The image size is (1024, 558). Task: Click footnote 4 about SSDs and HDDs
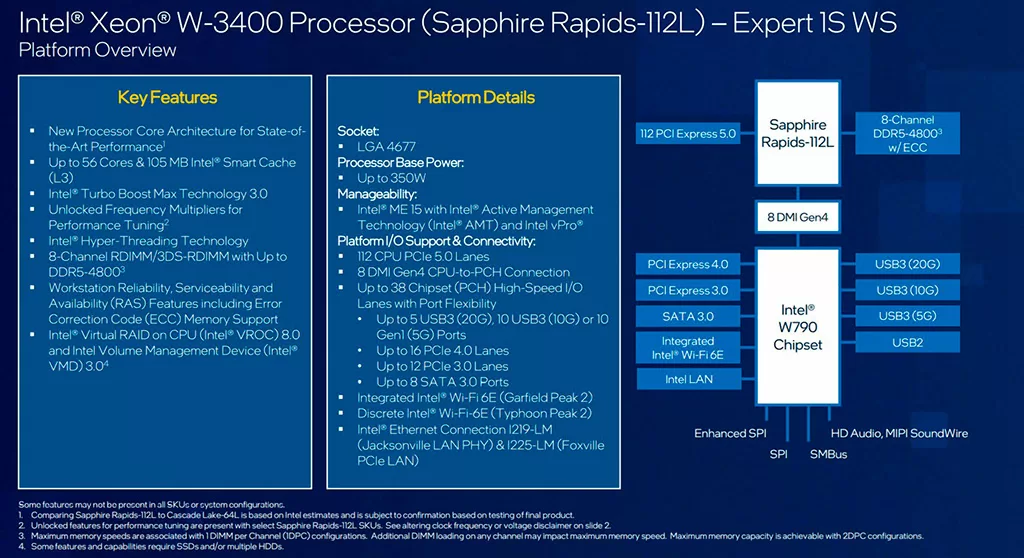pyautogui.click(x=151, y=546)
